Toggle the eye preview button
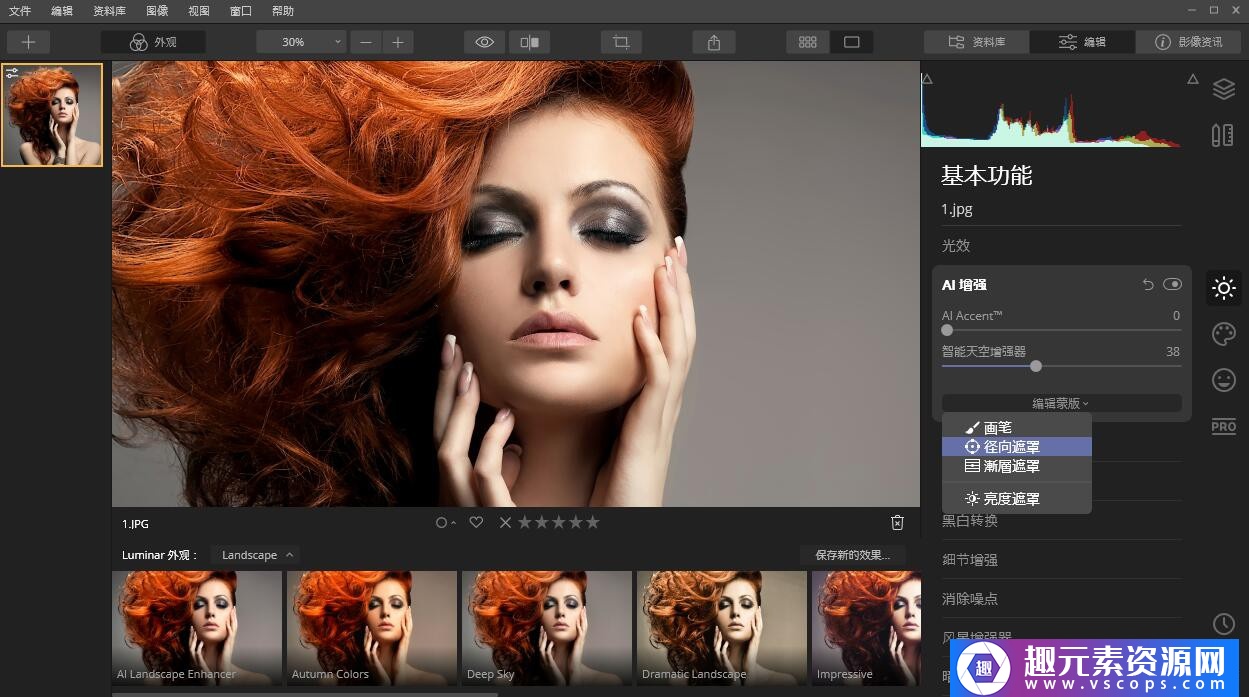1249x697 pixels. pos(485,42)
